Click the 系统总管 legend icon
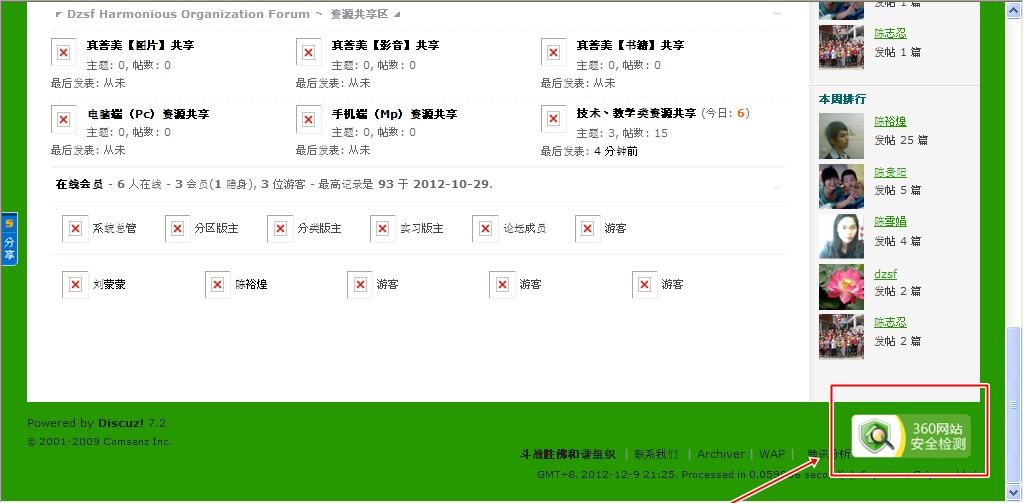 pyautogui.click(x=74, y=229)
